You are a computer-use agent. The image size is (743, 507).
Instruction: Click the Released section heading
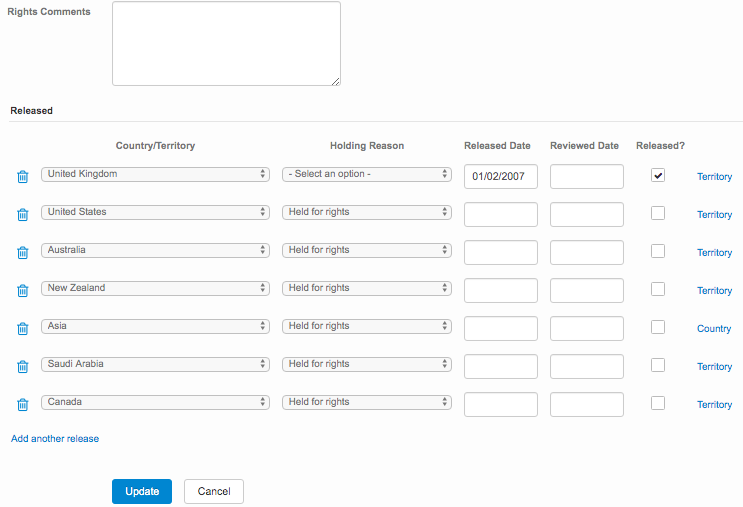(x=31, y=110)
